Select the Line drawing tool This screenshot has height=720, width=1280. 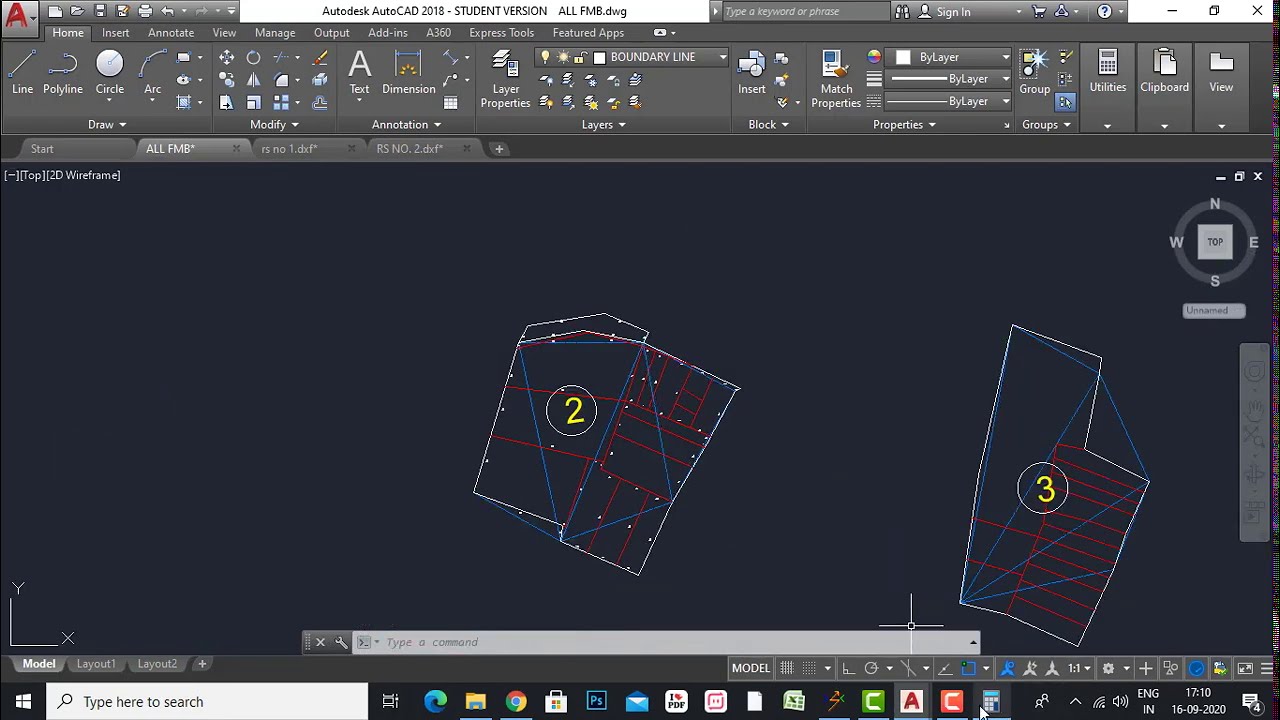pos(22,73)
